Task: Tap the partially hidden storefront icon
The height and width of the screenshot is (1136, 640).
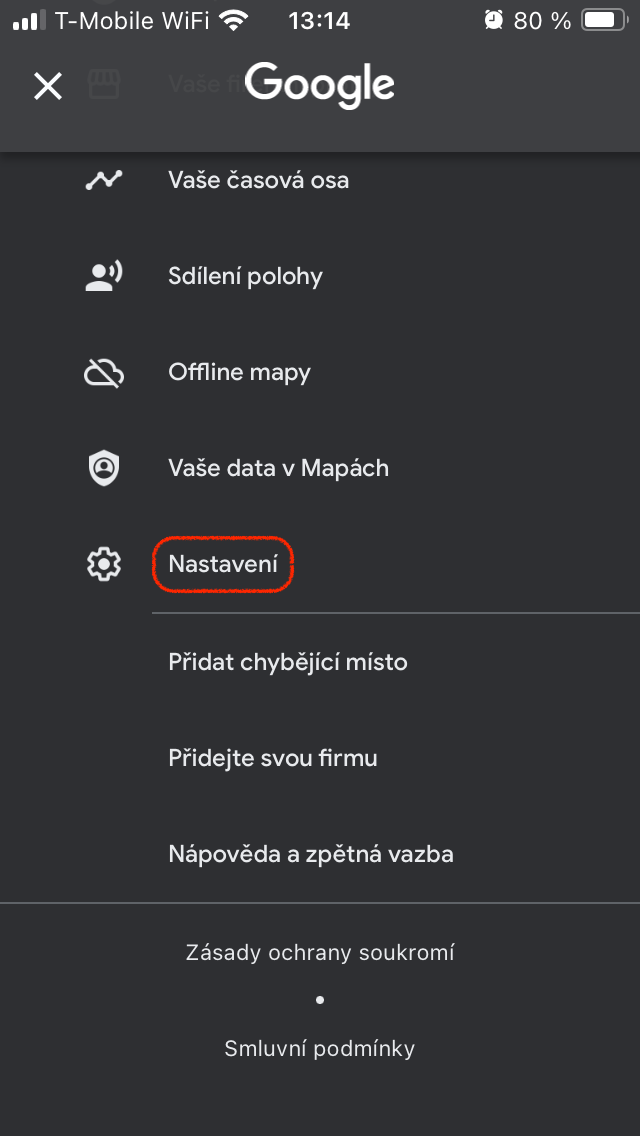Action: coord(103,84)
